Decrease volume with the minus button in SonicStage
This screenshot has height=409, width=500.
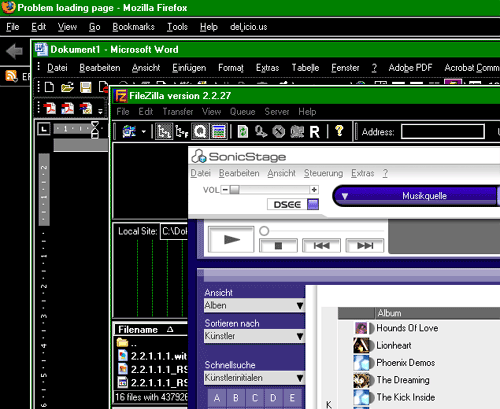click(x=225, y=190)
